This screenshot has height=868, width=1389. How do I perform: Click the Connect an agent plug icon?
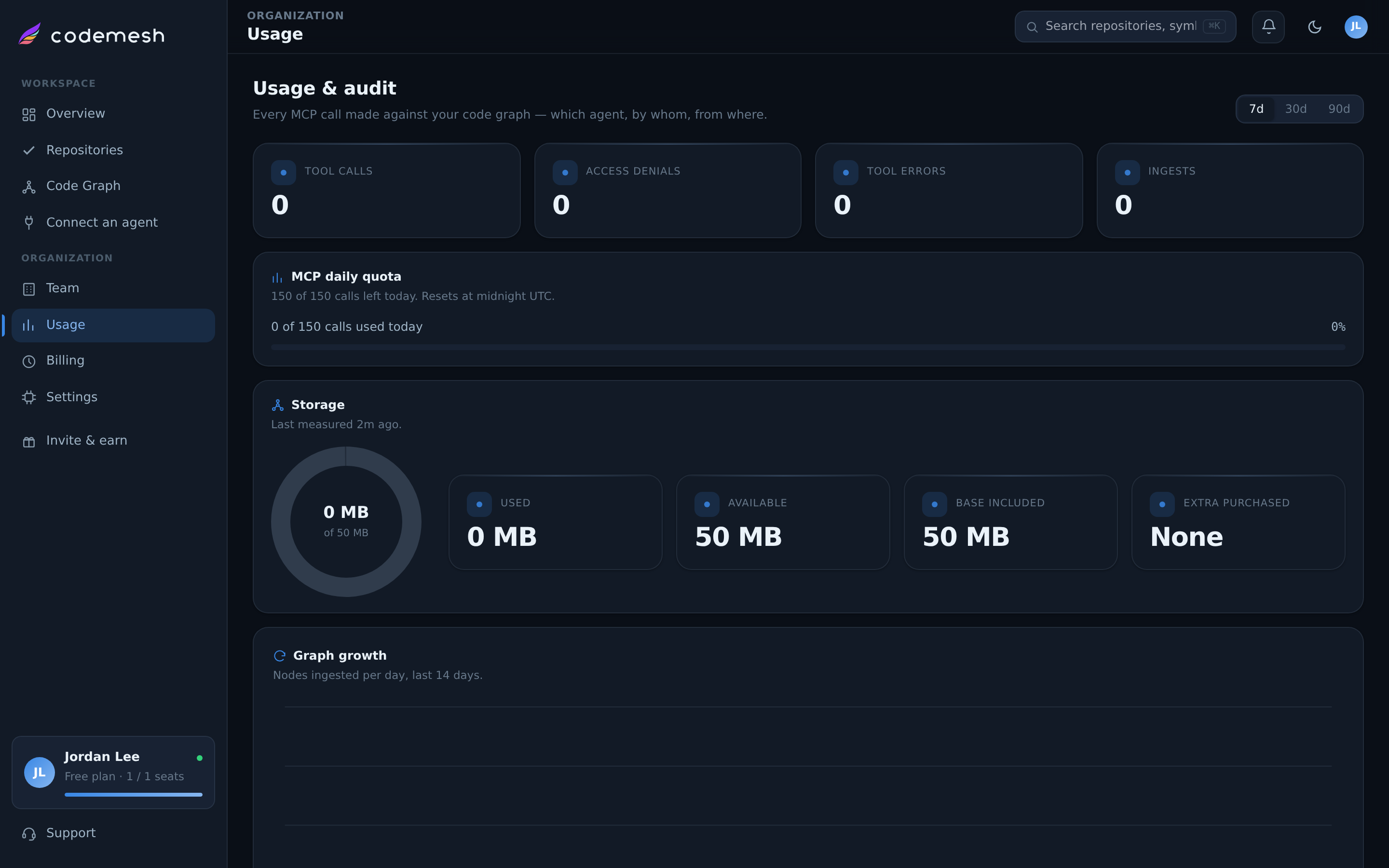click(29, 223)
